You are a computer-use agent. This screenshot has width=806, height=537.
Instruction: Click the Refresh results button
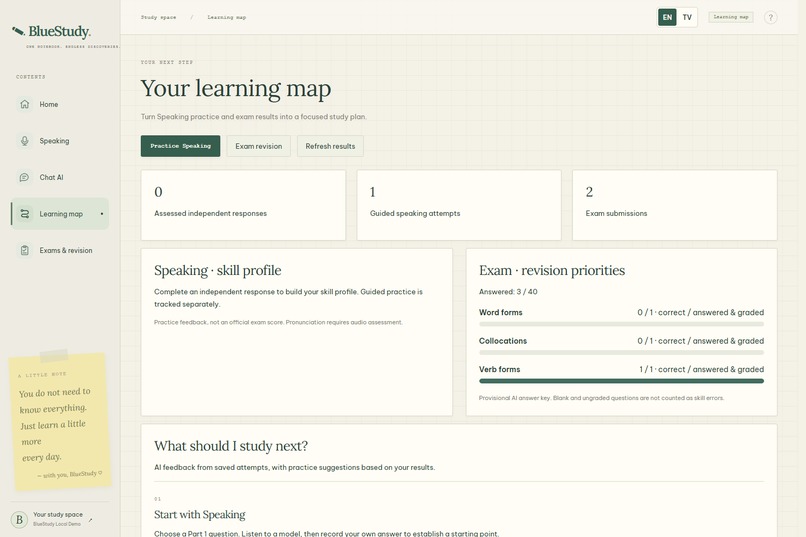330,146
